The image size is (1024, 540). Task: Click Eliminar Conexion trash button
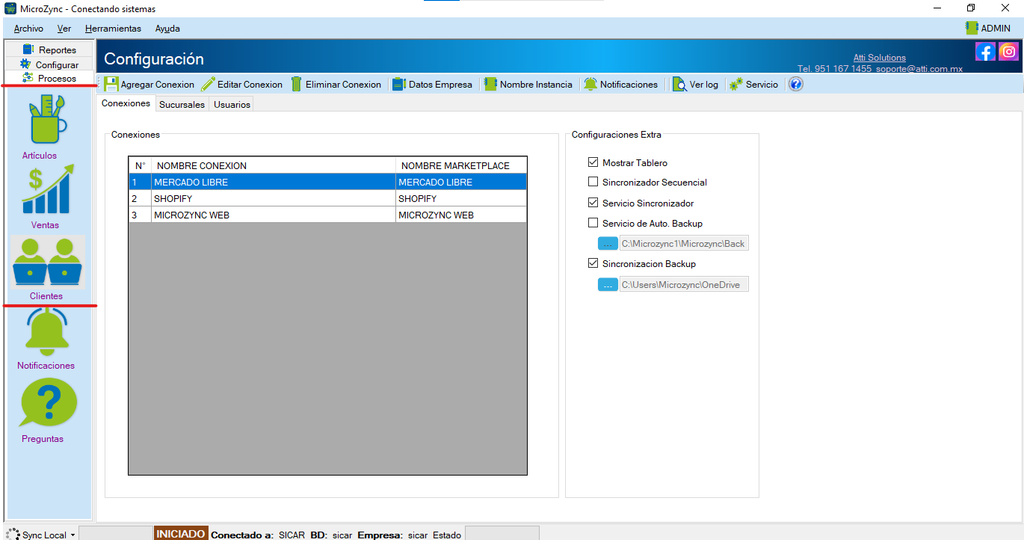pyautogui.click(x=336, y=84)
